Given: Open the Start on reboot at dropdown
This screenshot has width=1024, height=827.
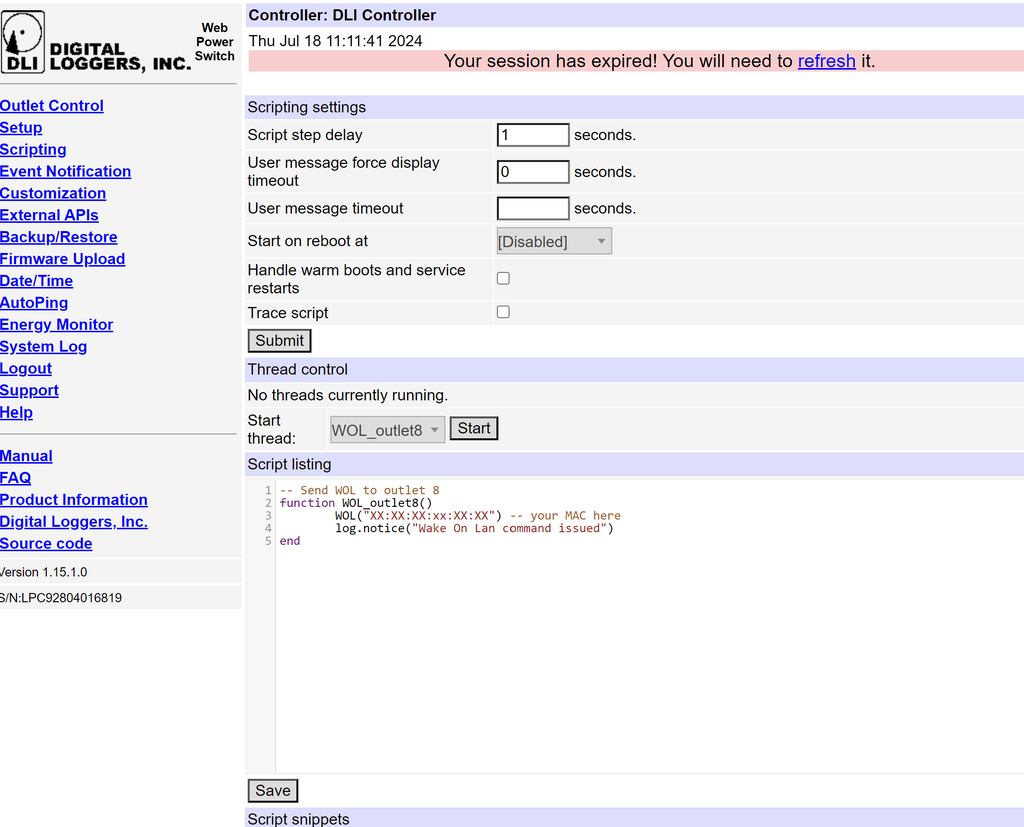Looking at the screenshot, I should 554,241.
